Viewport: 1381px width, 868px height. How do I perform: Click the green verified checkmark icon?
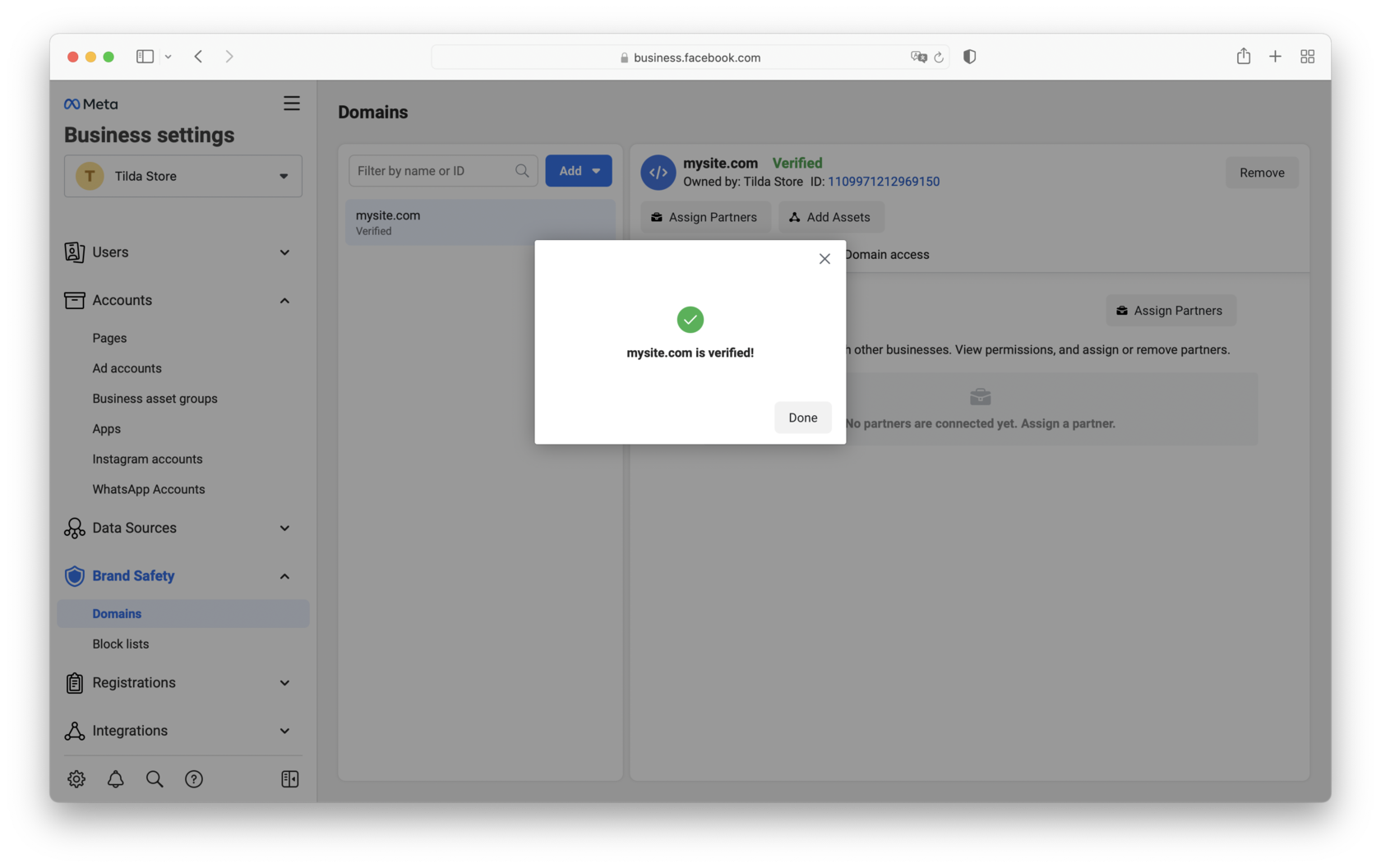(x=690, y=320)
